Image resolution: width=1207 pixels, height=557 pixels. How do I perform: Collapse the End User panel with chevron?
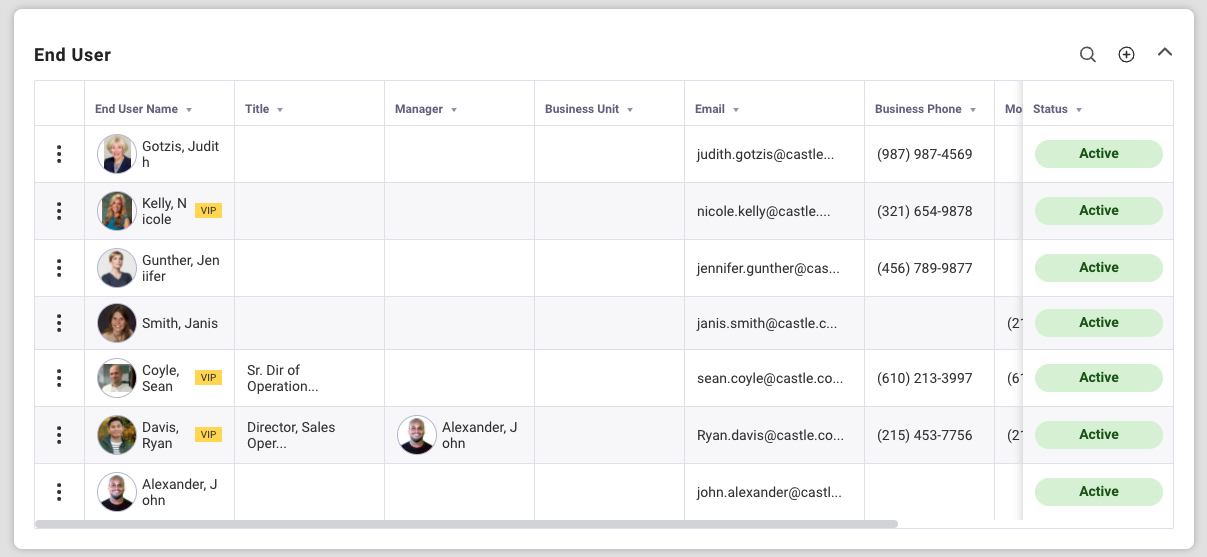pyautogui.click(x=1164, y=53)
